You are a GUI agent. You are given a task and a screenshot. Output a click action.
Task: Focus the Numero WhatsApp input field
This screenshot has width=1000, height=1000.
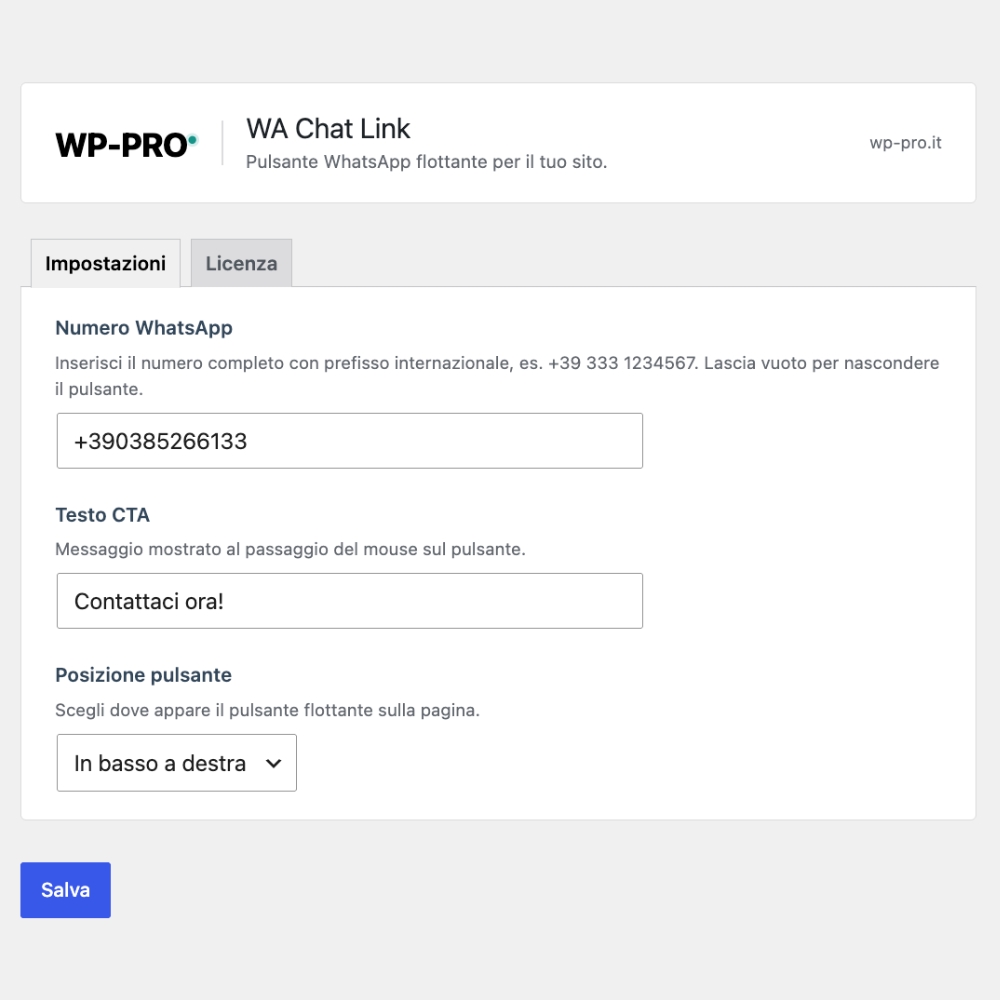[x=349, y=441]
